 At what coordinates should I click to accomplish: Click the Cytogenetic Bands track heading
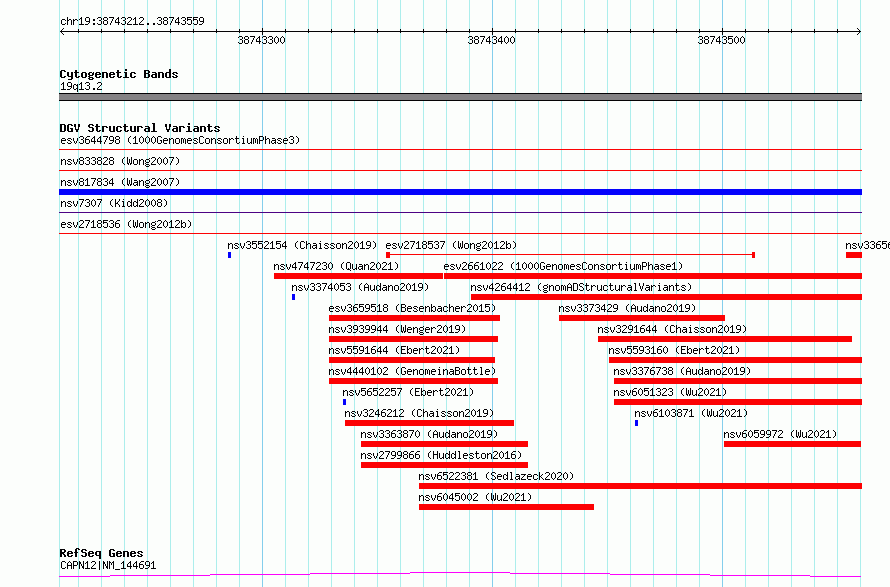pos(119,74)
